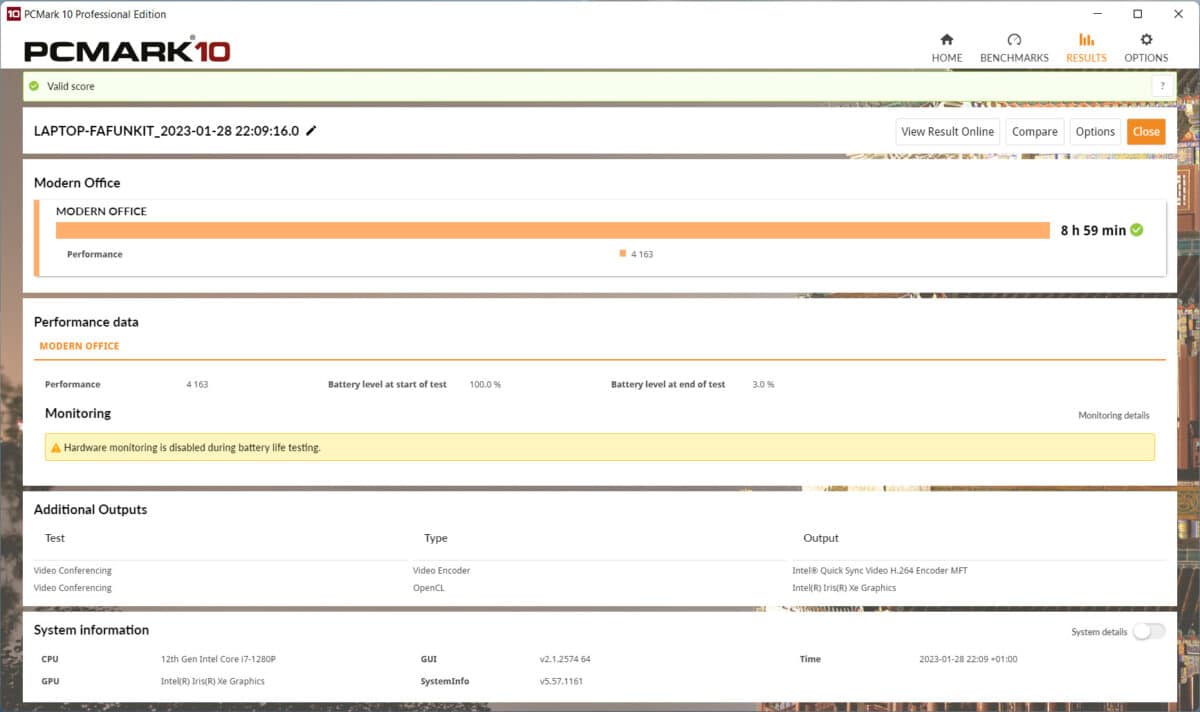Switch to the RESULTS section
Screen dimensions: 1200x712
click(x=1086, y=48)
